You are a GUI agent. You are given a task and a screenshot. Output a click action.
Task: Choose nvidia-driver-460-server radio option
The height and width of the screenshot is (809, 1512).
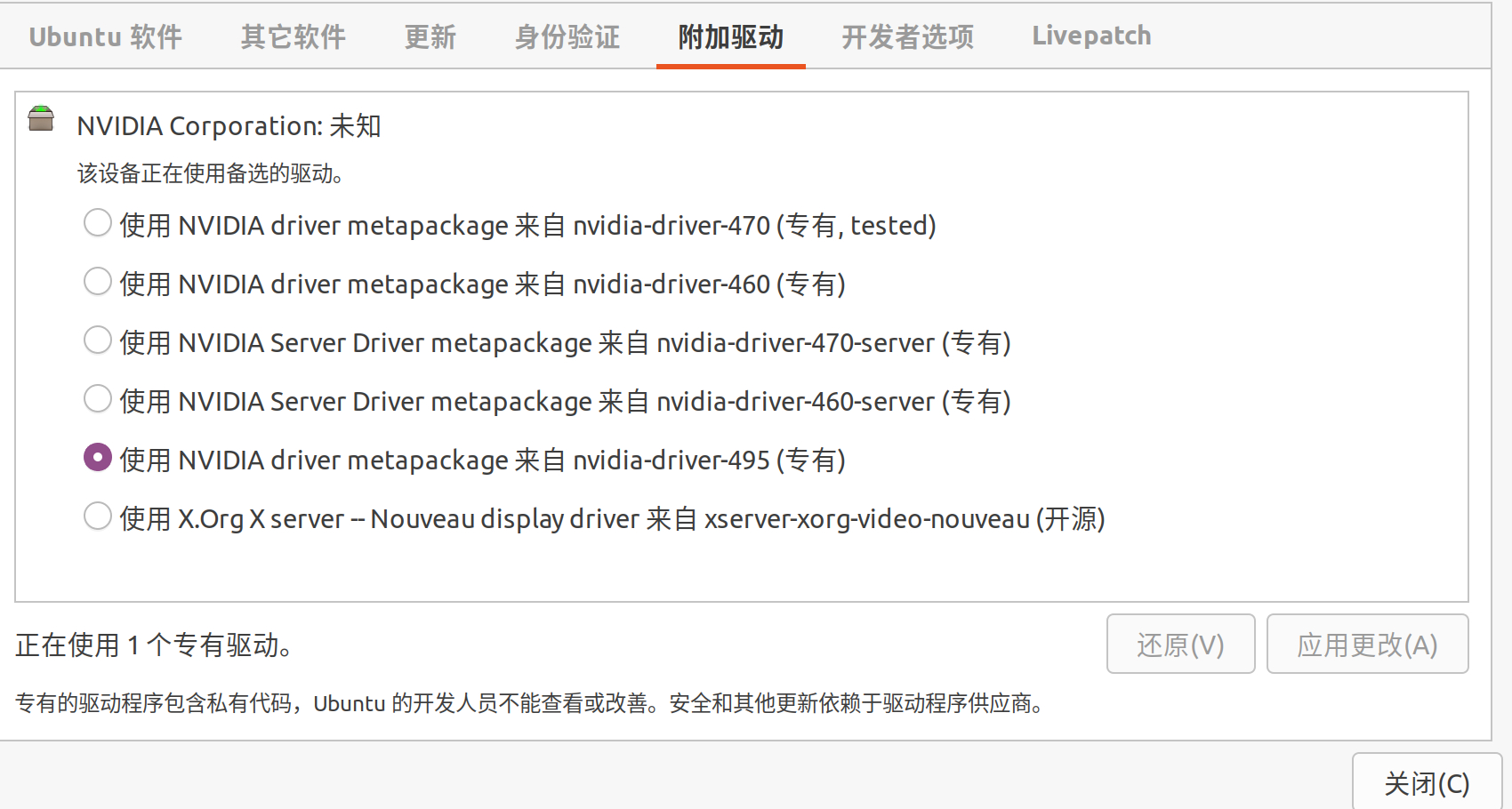click(x=98, y=398)
